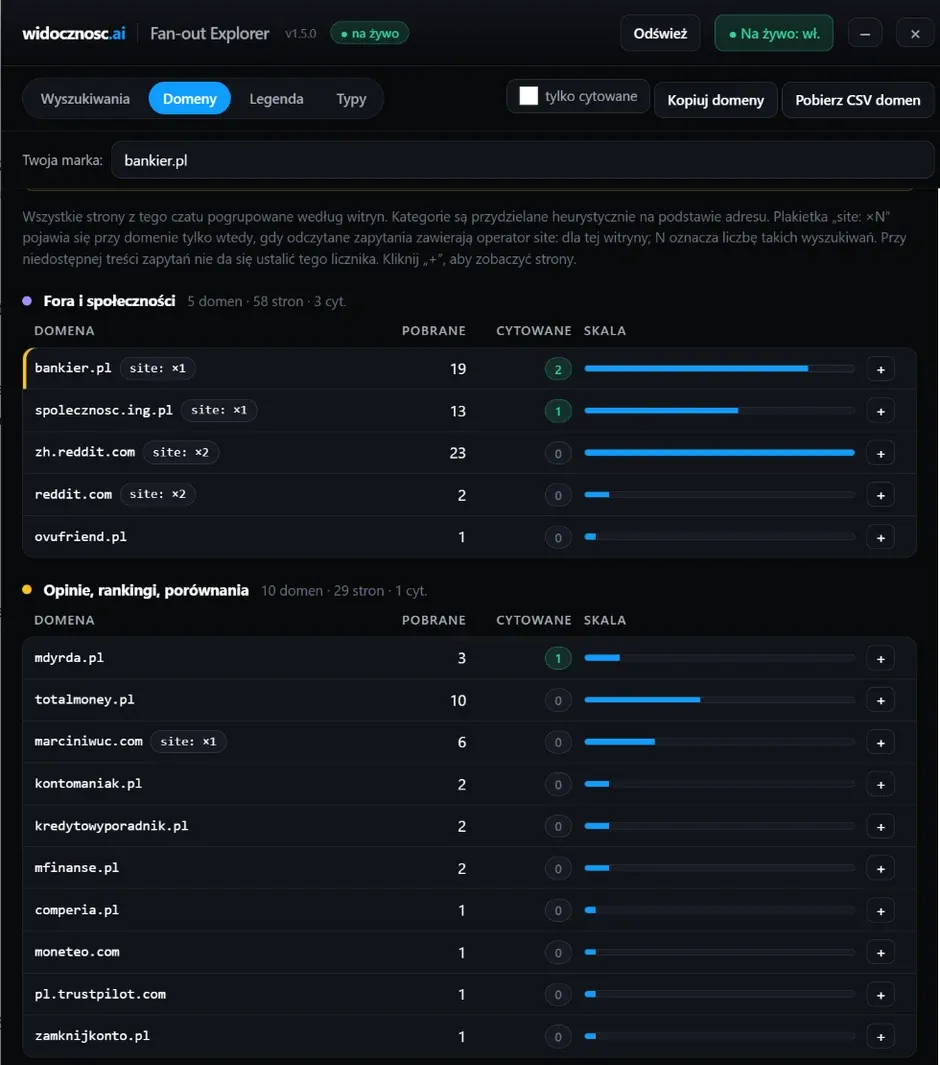This screenshot has height=1065, width=940.
Task: Expand pages for pl.trustpilot.com row
Action: coord(880,995)
